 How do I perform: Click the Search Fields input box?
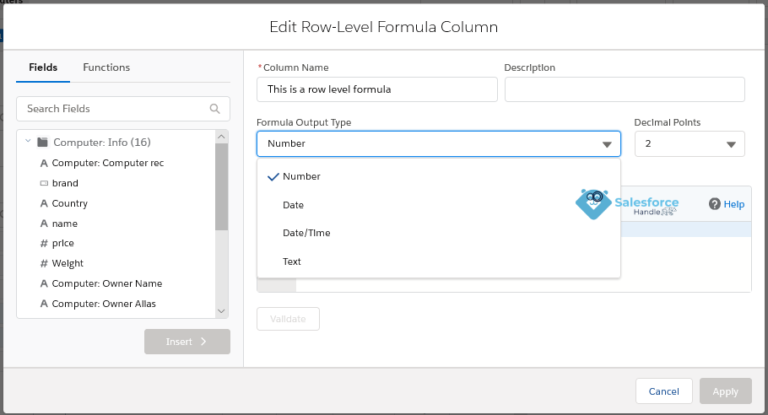pos(123,109)
